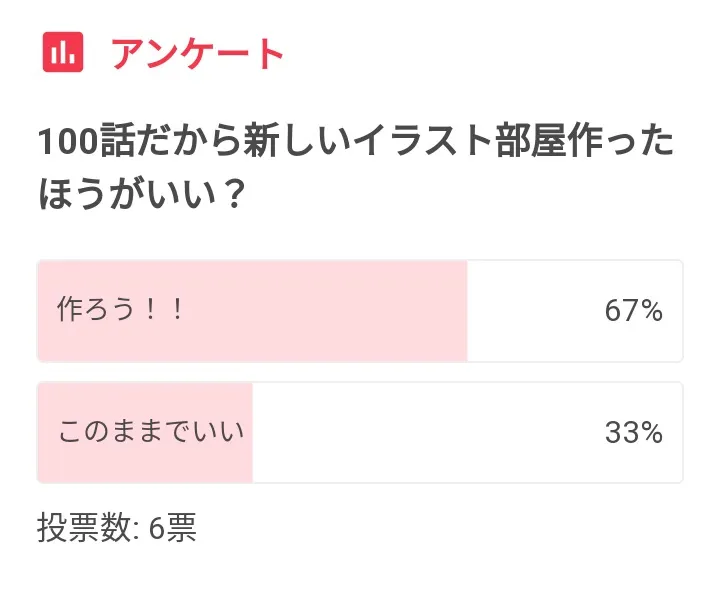Select the 作ろう！！ poll option label
The height and width of the screenshot is (594, 720).
tap(122, 311)
